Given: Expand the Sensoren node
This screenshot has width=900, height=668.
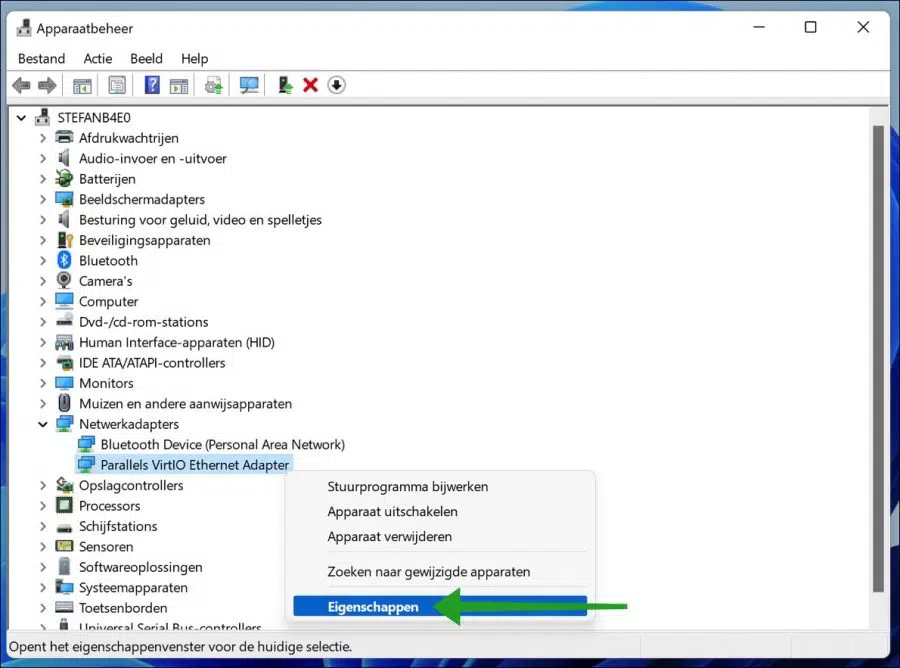Looking at the screenshot, I should click(x=43, y=546).
